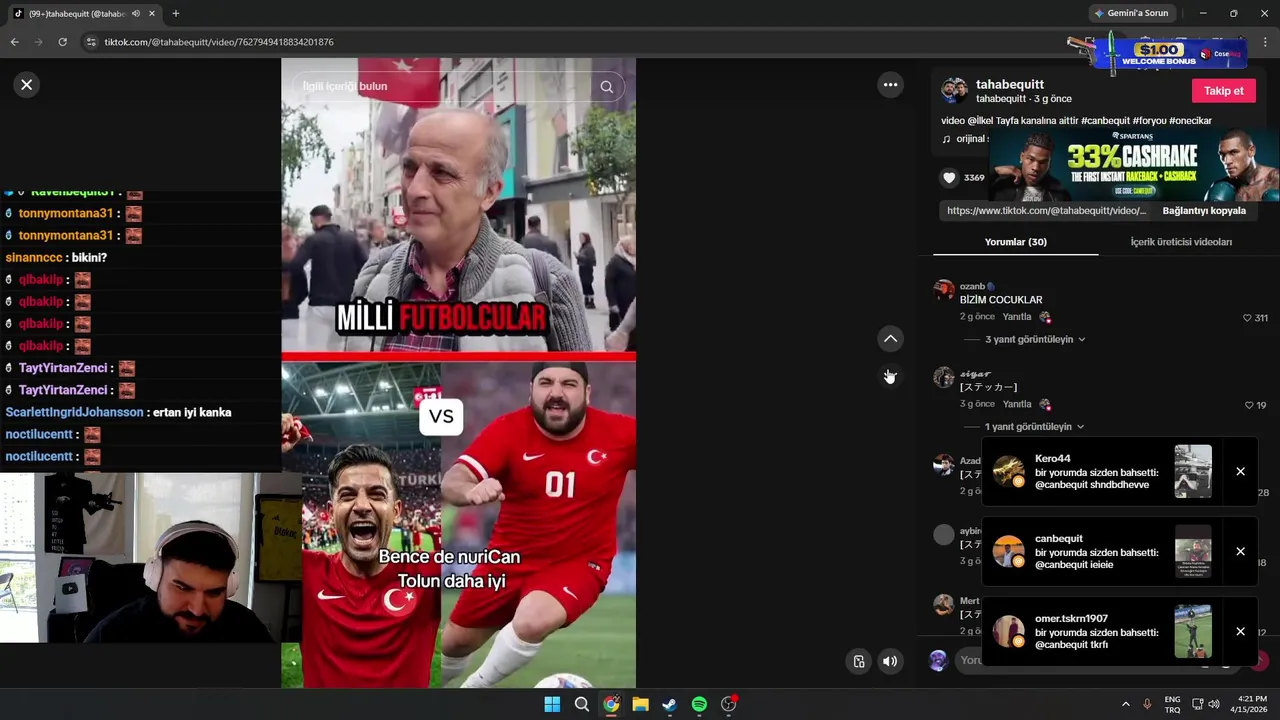Like the video with heart icon
The width and height of the screenshot is (1280, 720).
949,178
